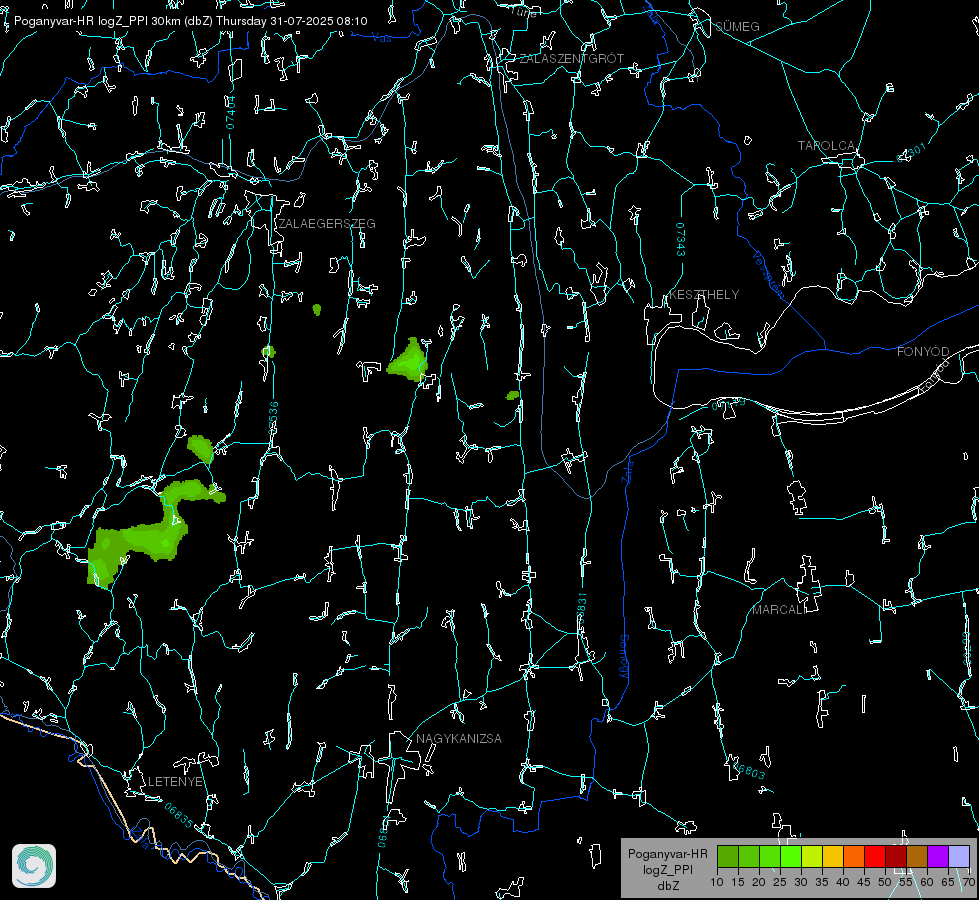Click the triangular green radar echo at map center
The height and width of the screenshot is (900, 979).
click(x=409, y=361)
